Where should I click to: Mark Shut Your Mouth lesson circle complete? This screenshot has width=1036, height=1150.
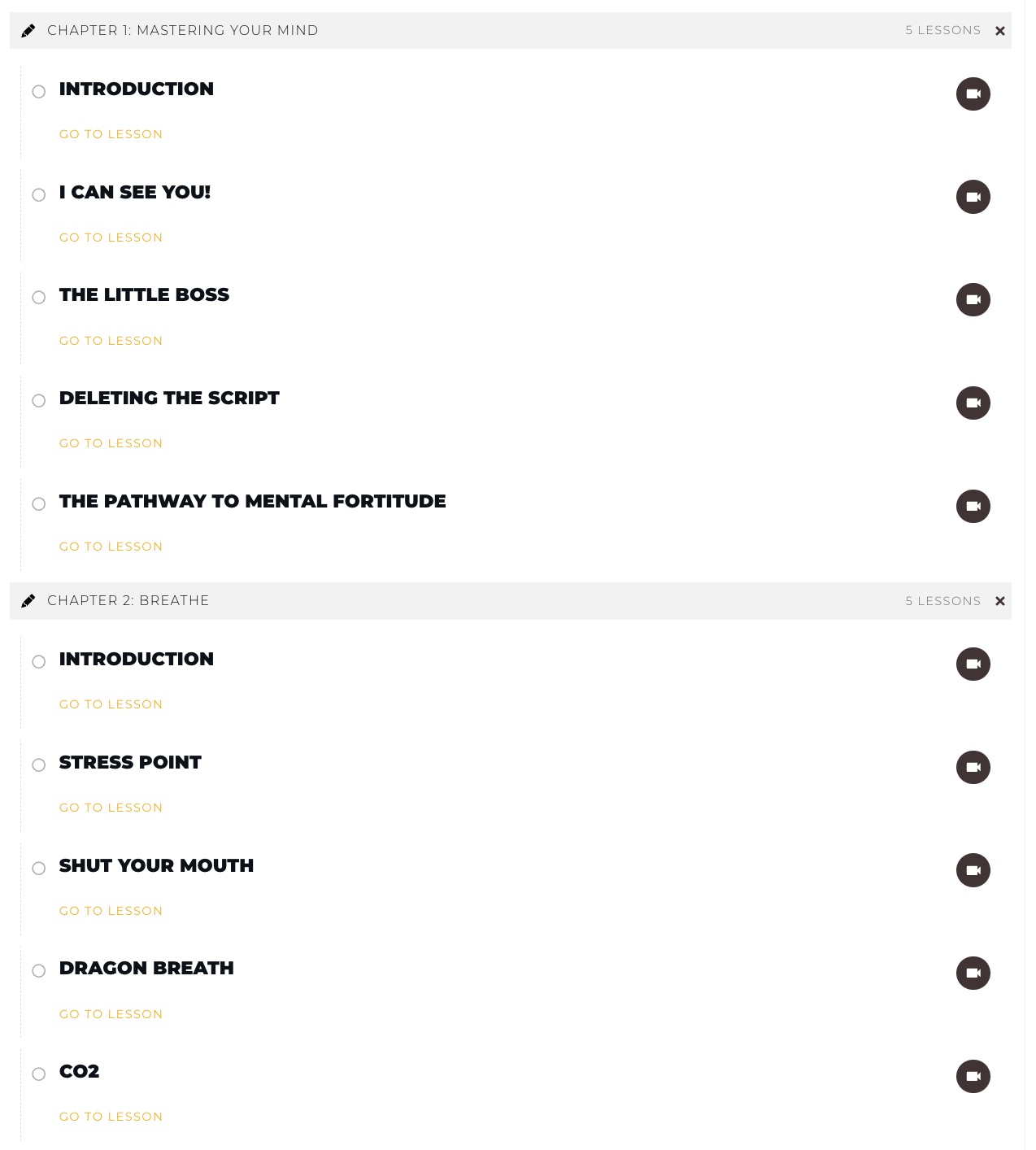[38, 868]
